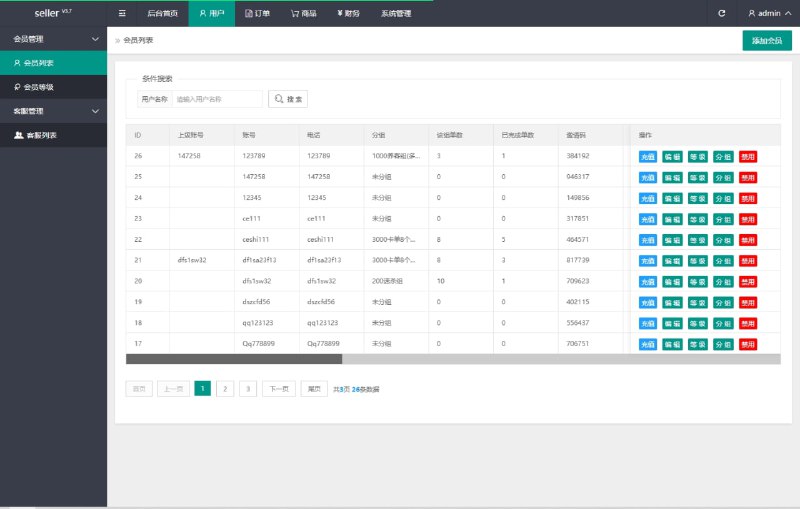
Task: Open 财务 via the yen icon
Action: 341,14
